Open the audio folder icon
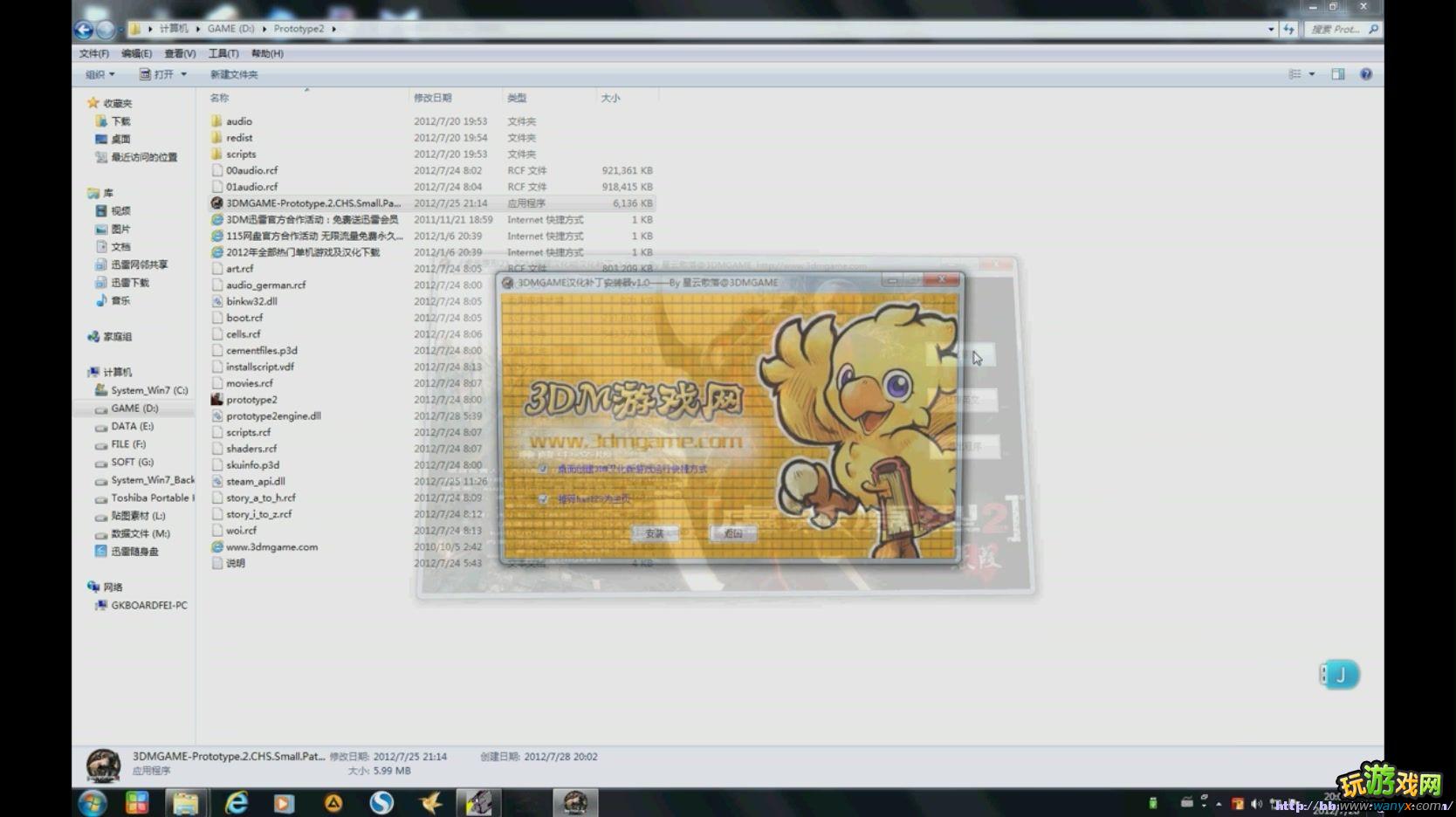1456x817 pixels. click(x=216, y=121)
